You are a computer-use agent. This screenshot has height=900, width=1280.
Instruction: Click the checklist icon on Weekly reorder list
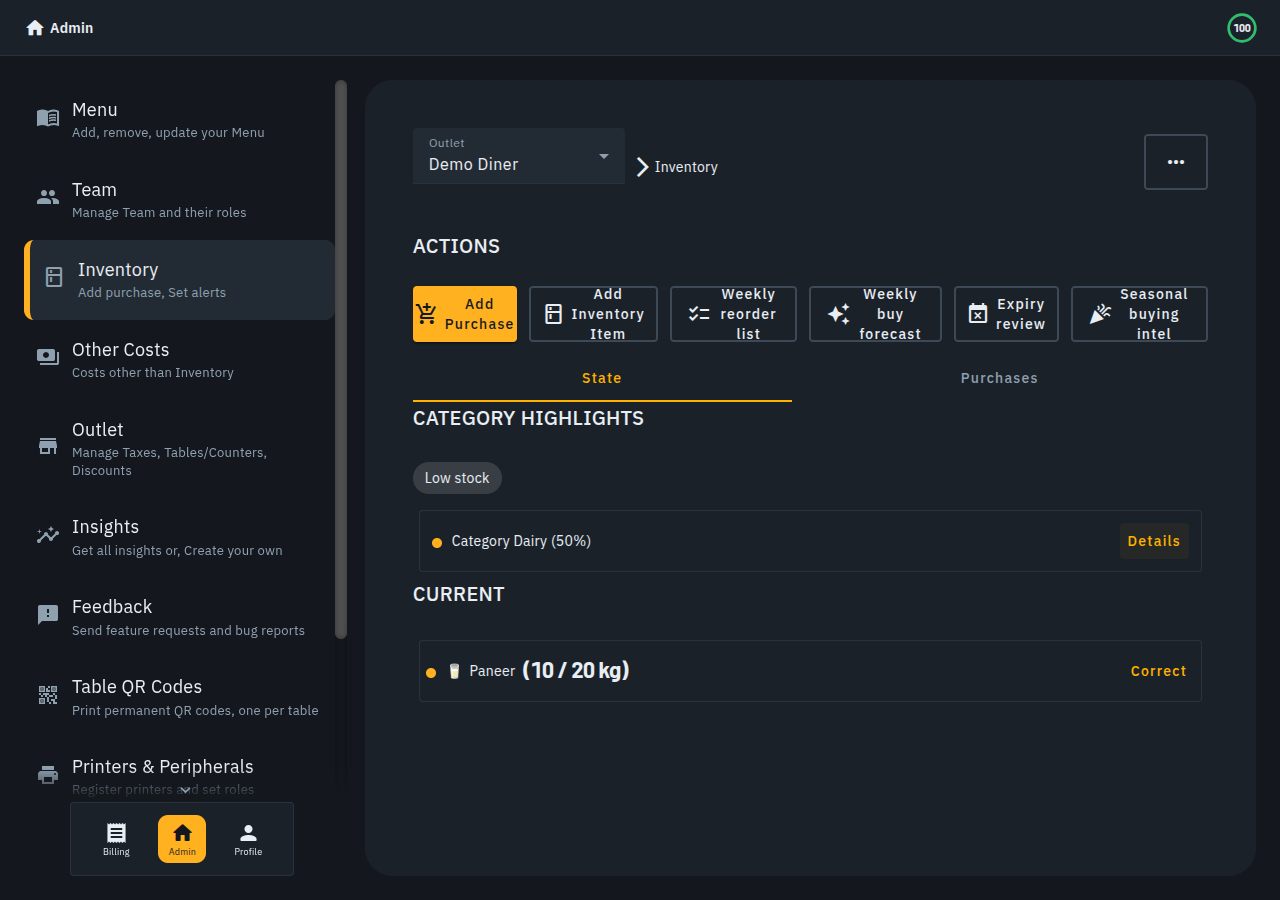[699, 314]
